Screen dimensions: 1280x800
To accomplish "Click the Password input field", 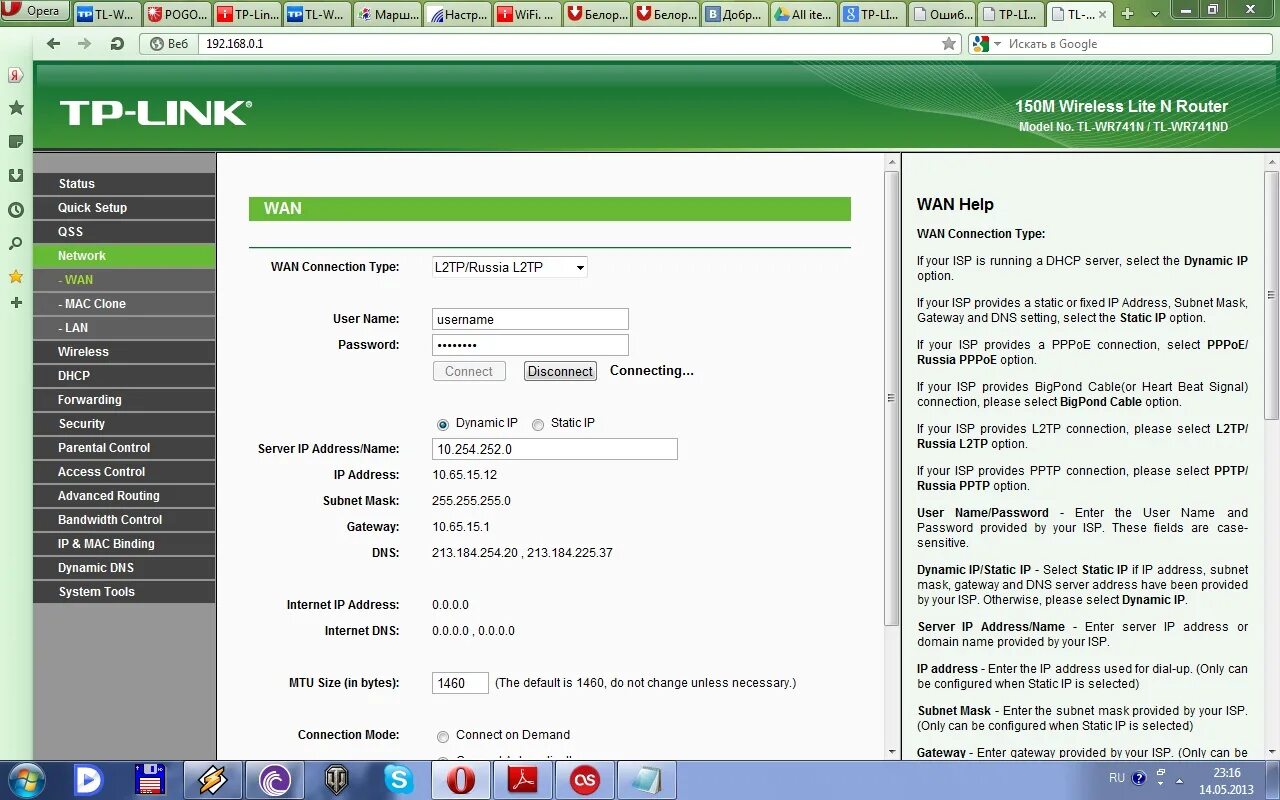I will tap(530, 345).
